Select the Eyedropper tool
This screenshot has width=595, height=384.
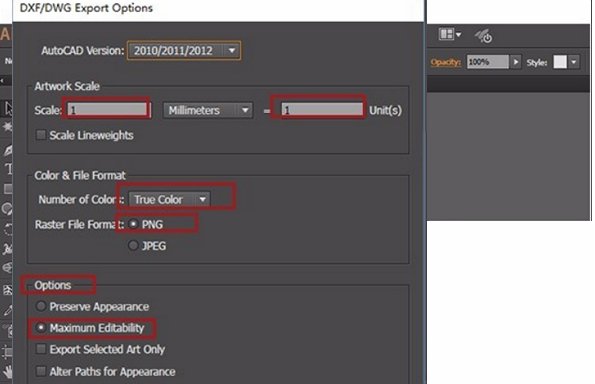[x=8, y=310]
